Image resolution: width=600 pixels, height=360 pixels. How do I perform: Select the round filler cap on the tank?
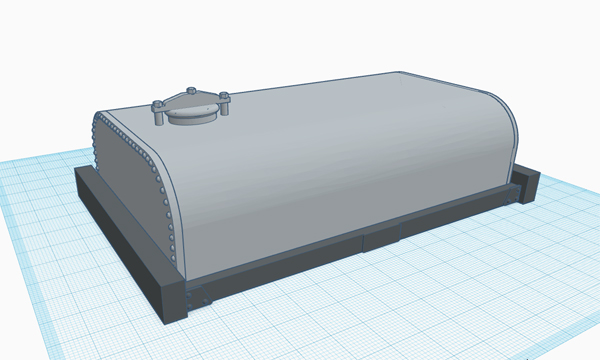tap(190, 116)
